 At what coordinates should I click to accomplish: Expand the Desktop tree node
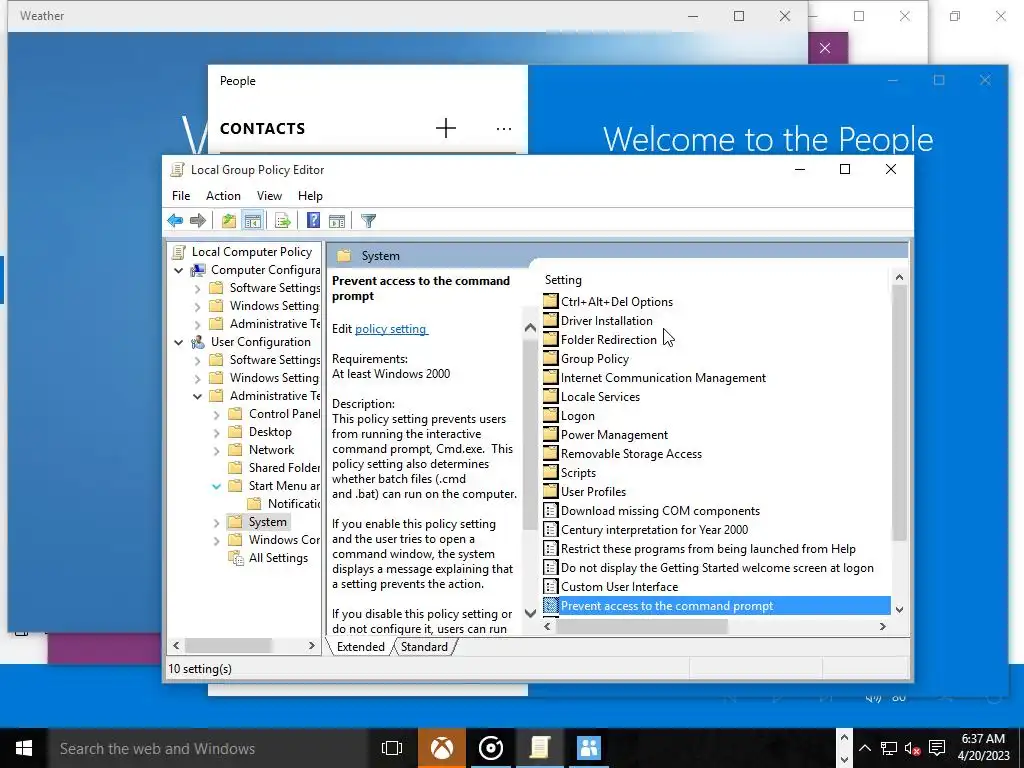pos(216,432)
